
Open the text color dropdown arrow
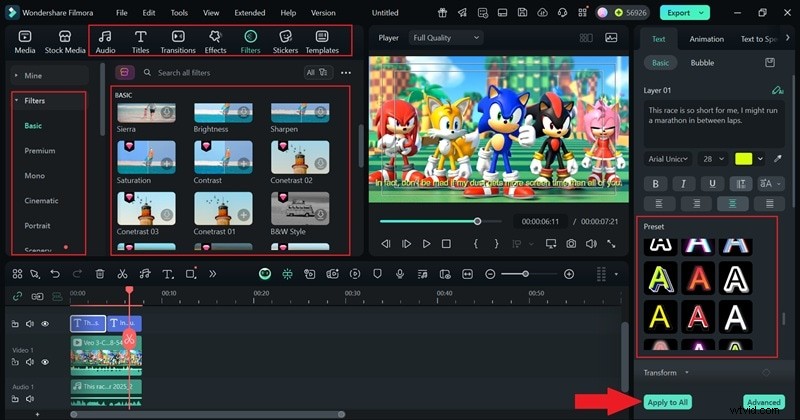pyautogui.click(x=760, y=159)
